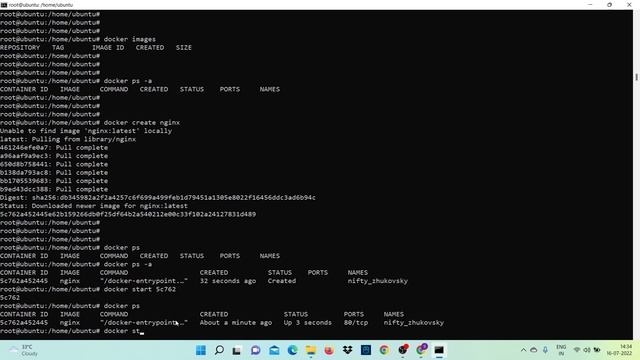Open the dark blue square app icon
Viewport: 640px width, 360px height.
[x=366, y=350]
